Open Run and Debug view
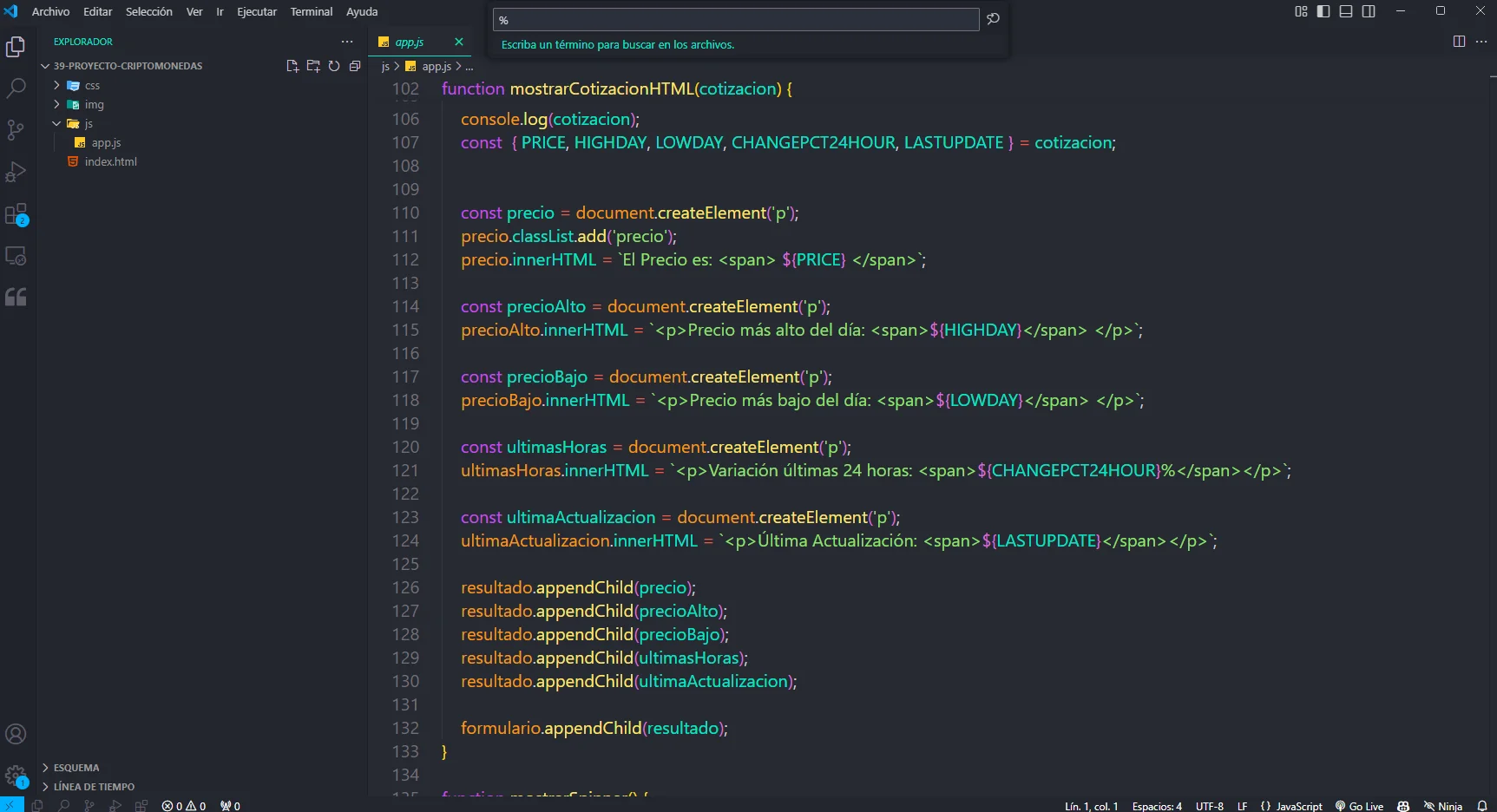This screenshot has height=812, width=1497. point(16,172)
